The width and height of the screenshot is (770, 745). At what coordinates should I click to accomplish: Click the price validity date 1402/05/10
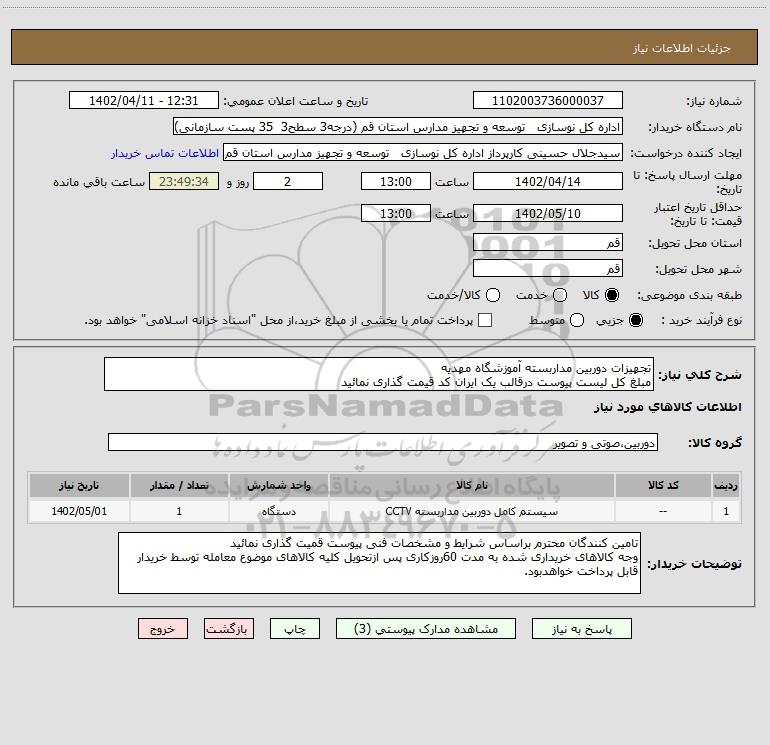tap(548, 213)
